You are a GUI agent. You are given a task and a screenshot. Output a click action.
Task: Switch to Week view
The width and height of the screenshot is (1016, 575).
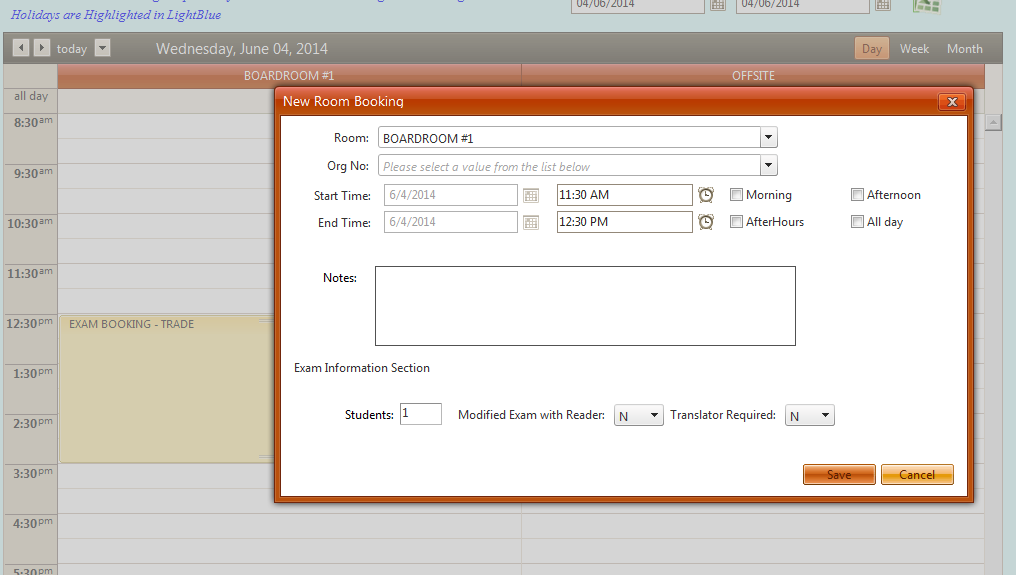click(914, 49)
